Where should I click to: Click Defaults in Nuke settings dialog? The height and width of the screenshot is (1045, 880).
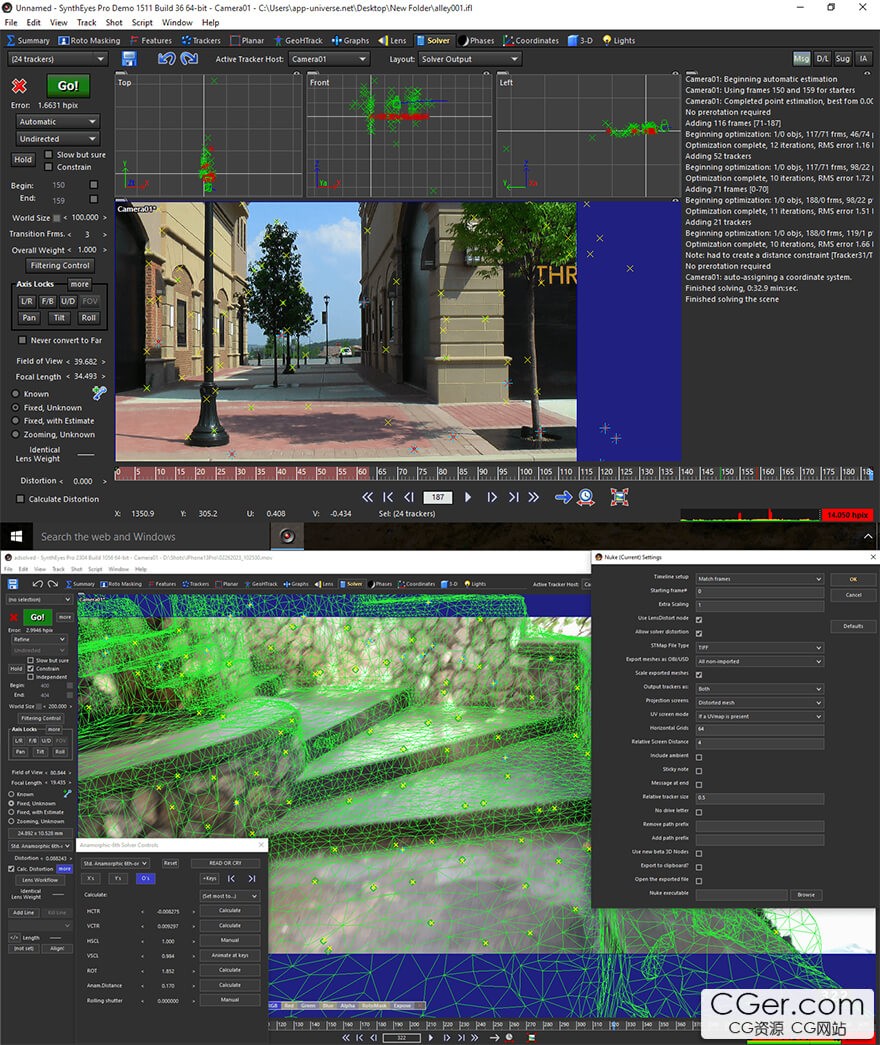[x=853, y=626]
